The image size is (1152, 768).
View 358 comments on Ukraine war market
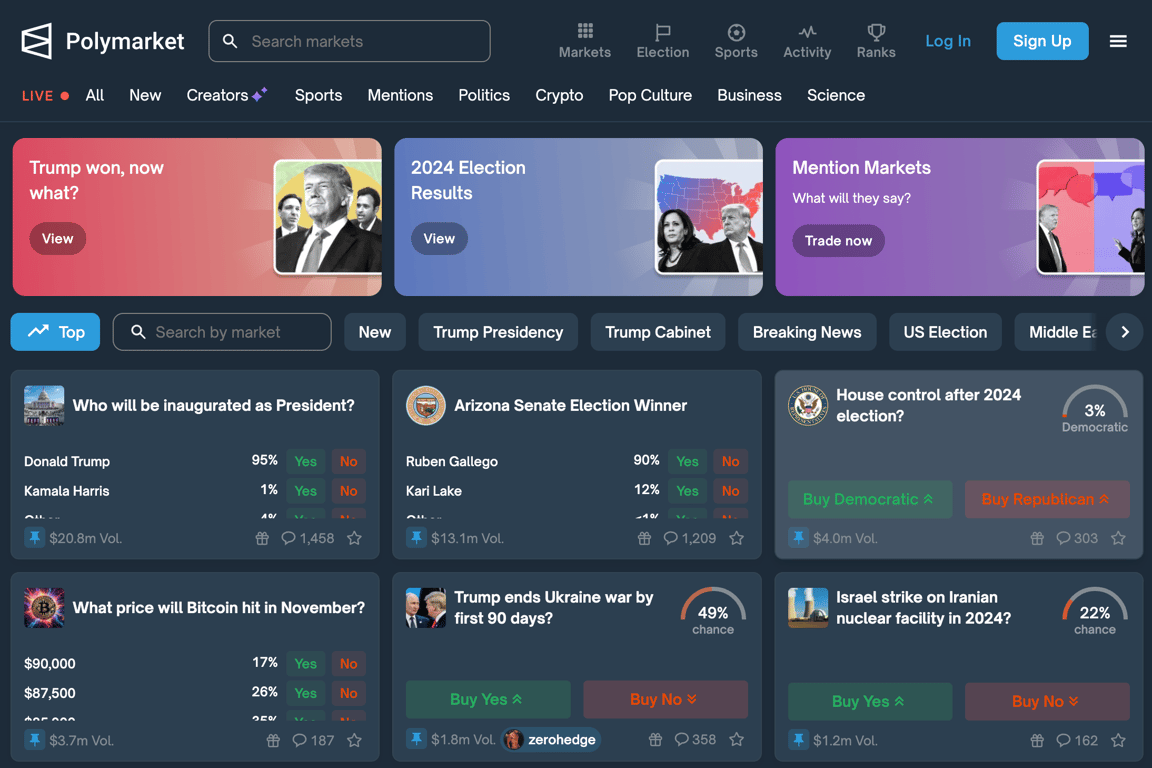pyautogui.click(x=695, y=739)
